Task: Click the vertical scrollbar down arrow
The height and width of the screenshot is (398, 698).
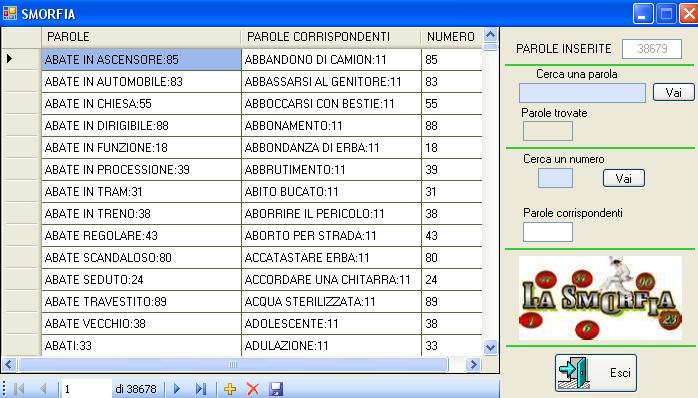Action: tap(490, 347)
